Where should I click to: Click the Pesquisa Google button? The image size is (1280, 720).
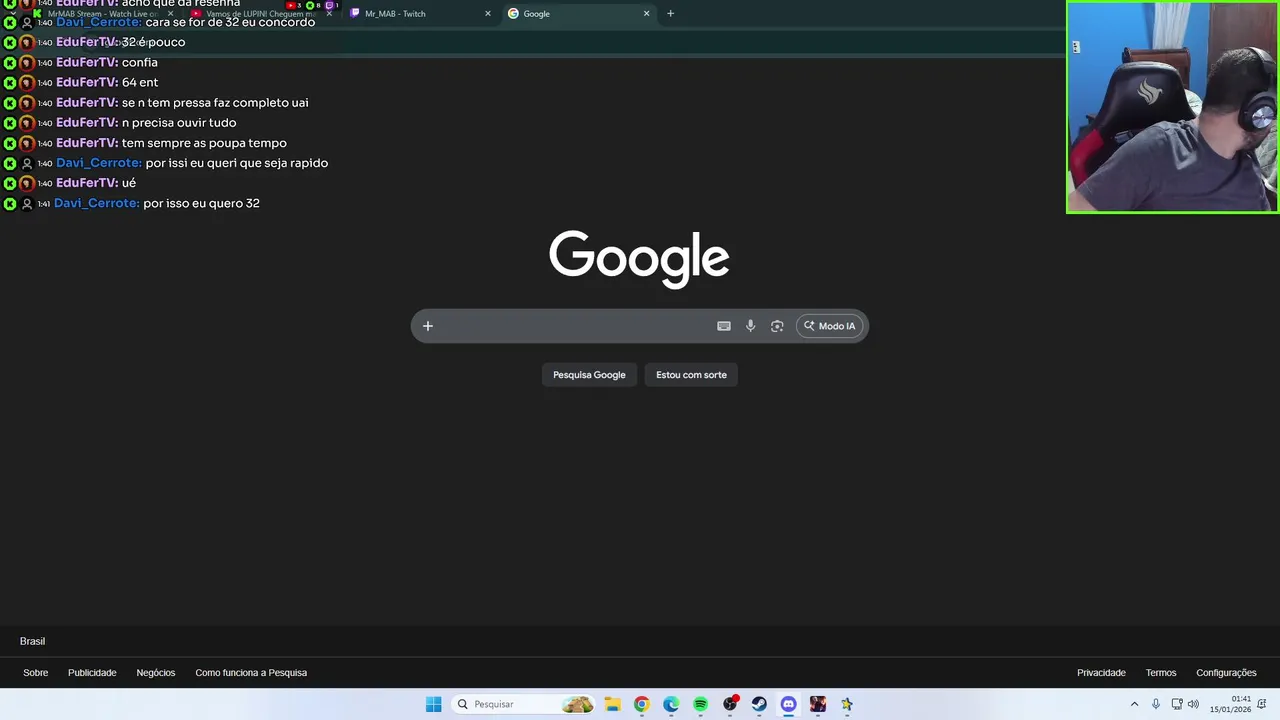coord(589,375)
